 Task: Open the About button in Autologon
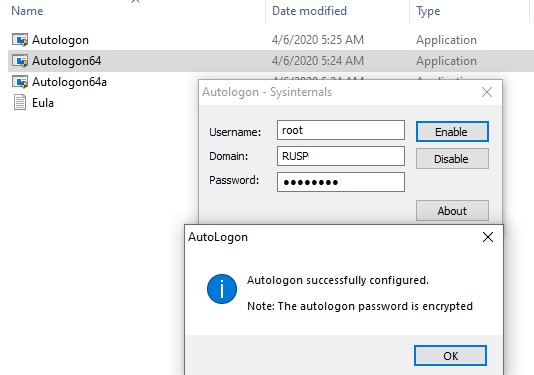(452, 211)
